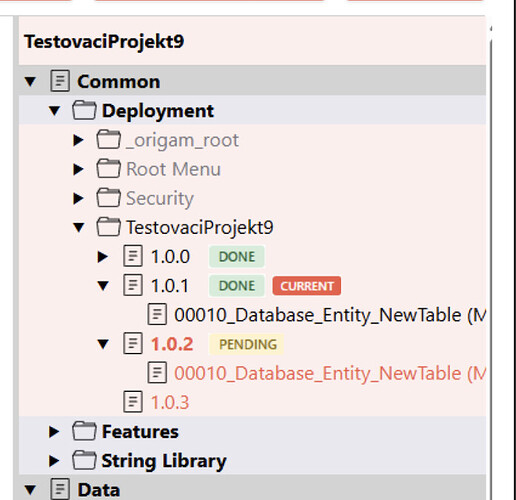Click the PENDING badge on version 1.0.2
Screen dimensions: 516x500
[x=246, y=344]
